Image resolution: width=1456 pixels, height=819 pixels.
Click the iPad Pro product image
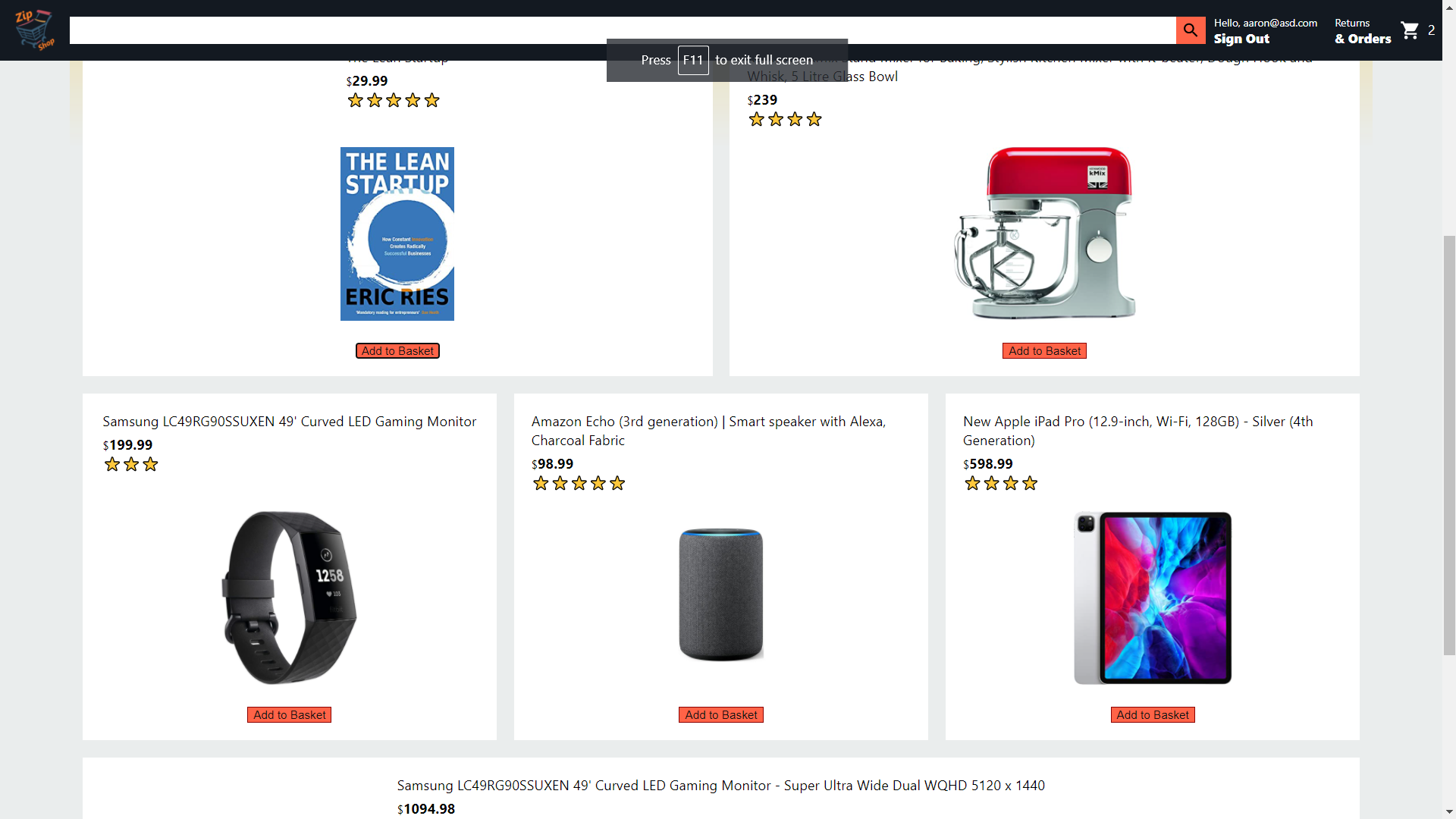click(x=1153, y=598)
